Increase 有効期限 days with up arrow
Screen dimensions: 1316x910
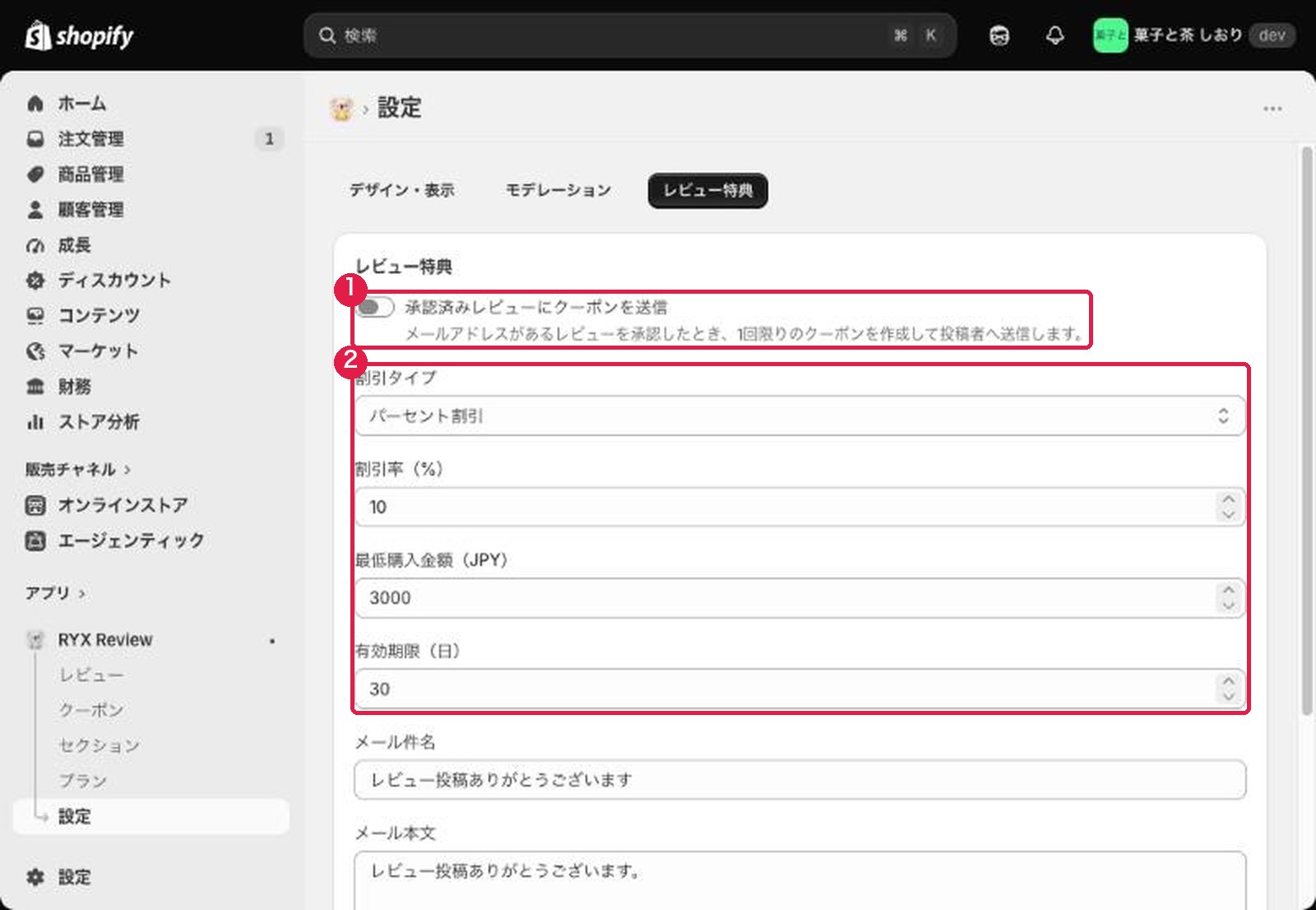1228,681
